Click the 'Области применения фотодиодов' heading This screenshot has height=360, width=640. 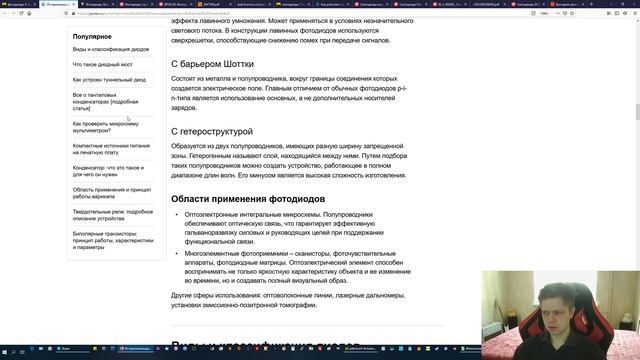coord(248,199)
